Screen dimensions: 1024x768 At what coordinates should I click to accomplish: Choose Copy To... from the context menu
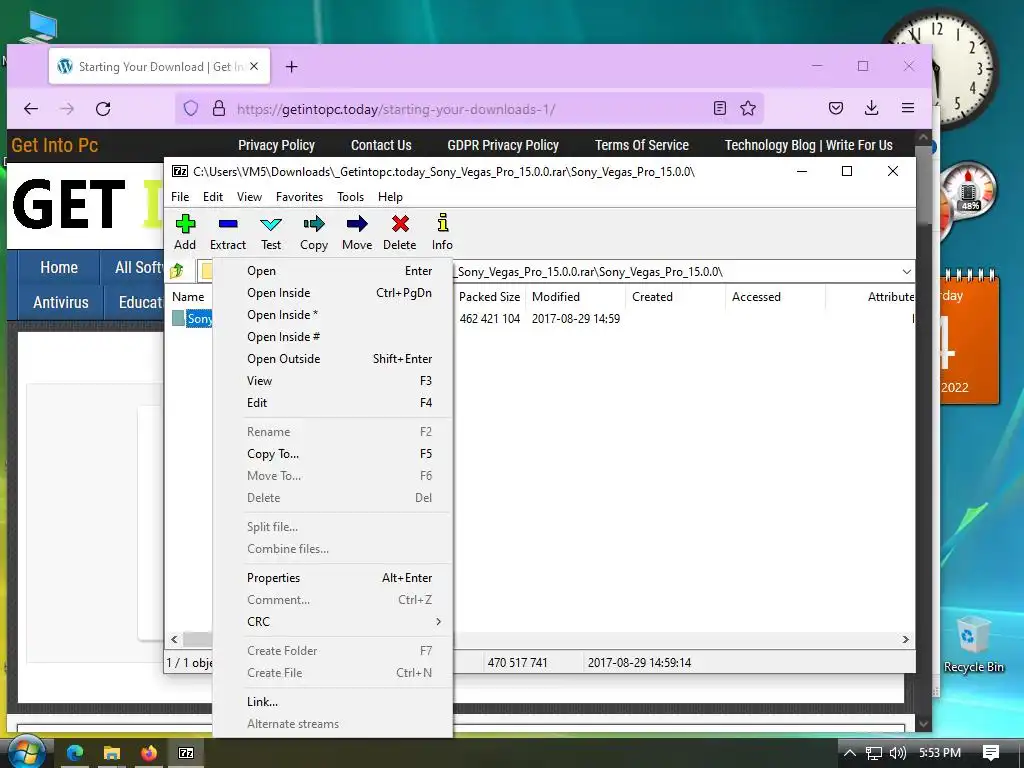[333, 454]
